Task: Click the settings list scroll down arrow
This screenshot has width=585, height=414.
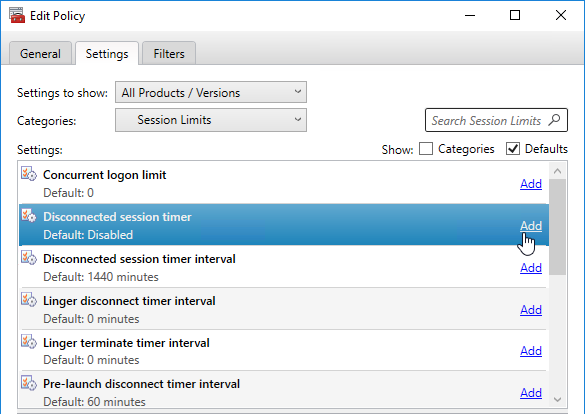Action: pos(557,399)
